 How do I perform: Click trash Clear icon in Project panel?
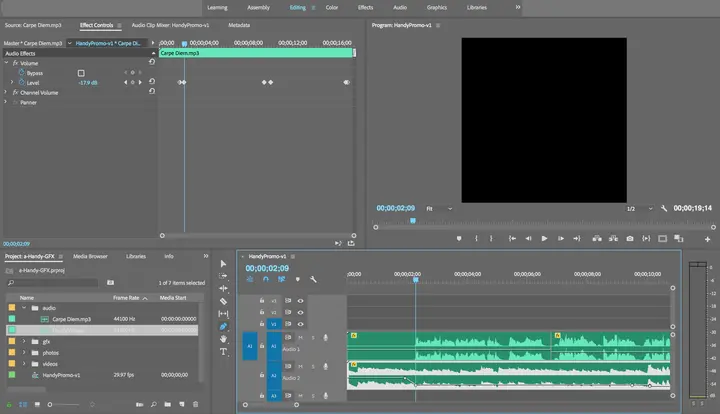tap(196, 404)
